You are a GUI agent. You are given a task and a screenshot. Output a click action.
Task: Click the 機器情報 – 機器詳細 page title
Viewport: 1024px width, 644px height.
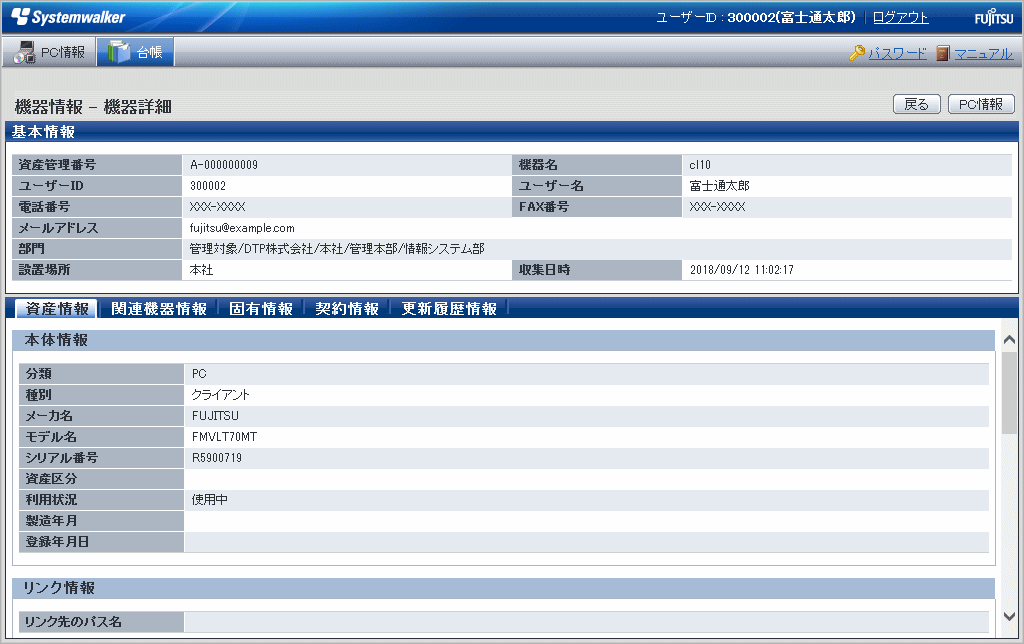click(x=93, y=106)
